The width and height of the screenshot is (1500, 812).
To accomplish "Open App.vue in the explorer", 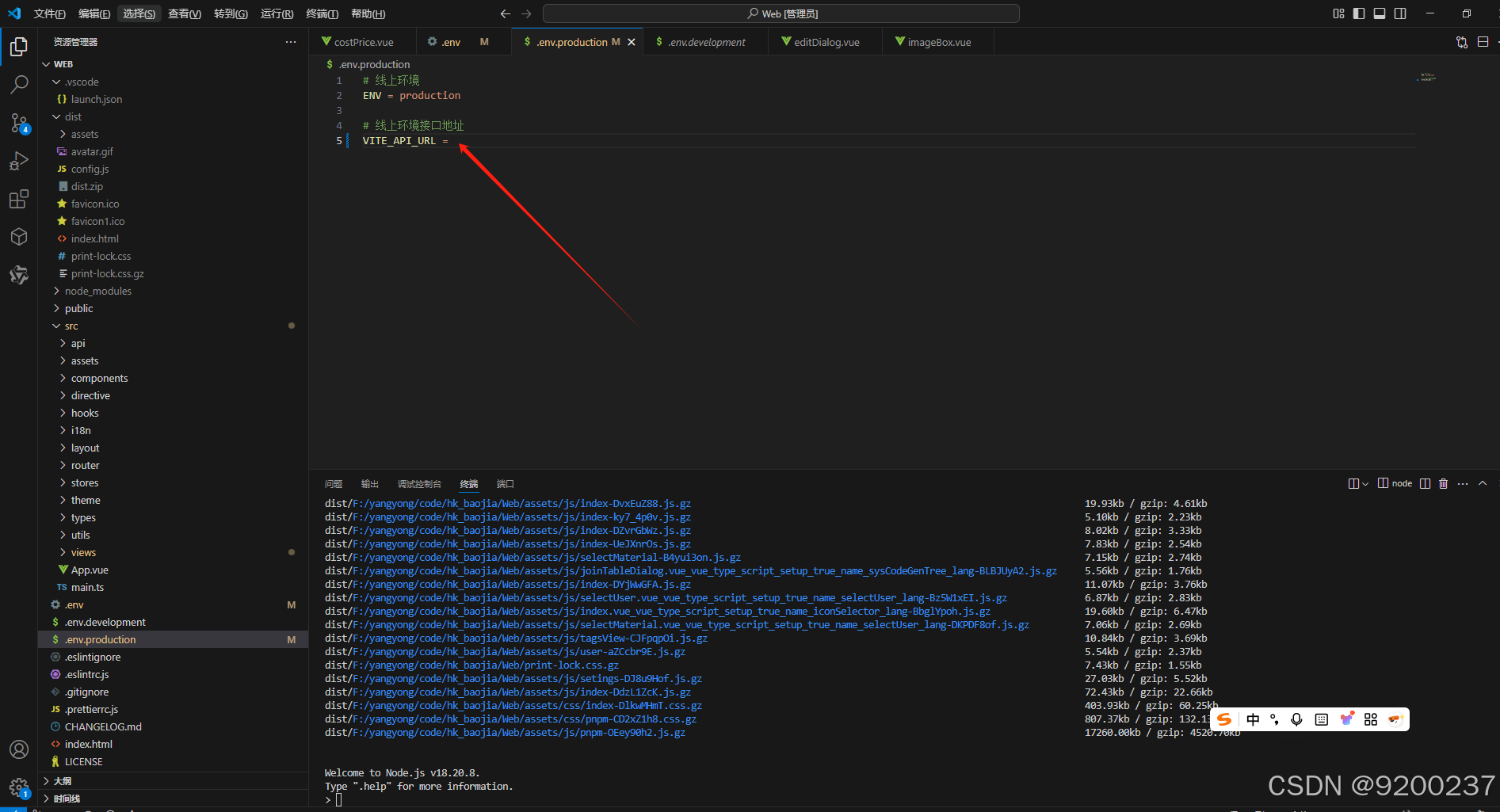I will click(173, 570).
